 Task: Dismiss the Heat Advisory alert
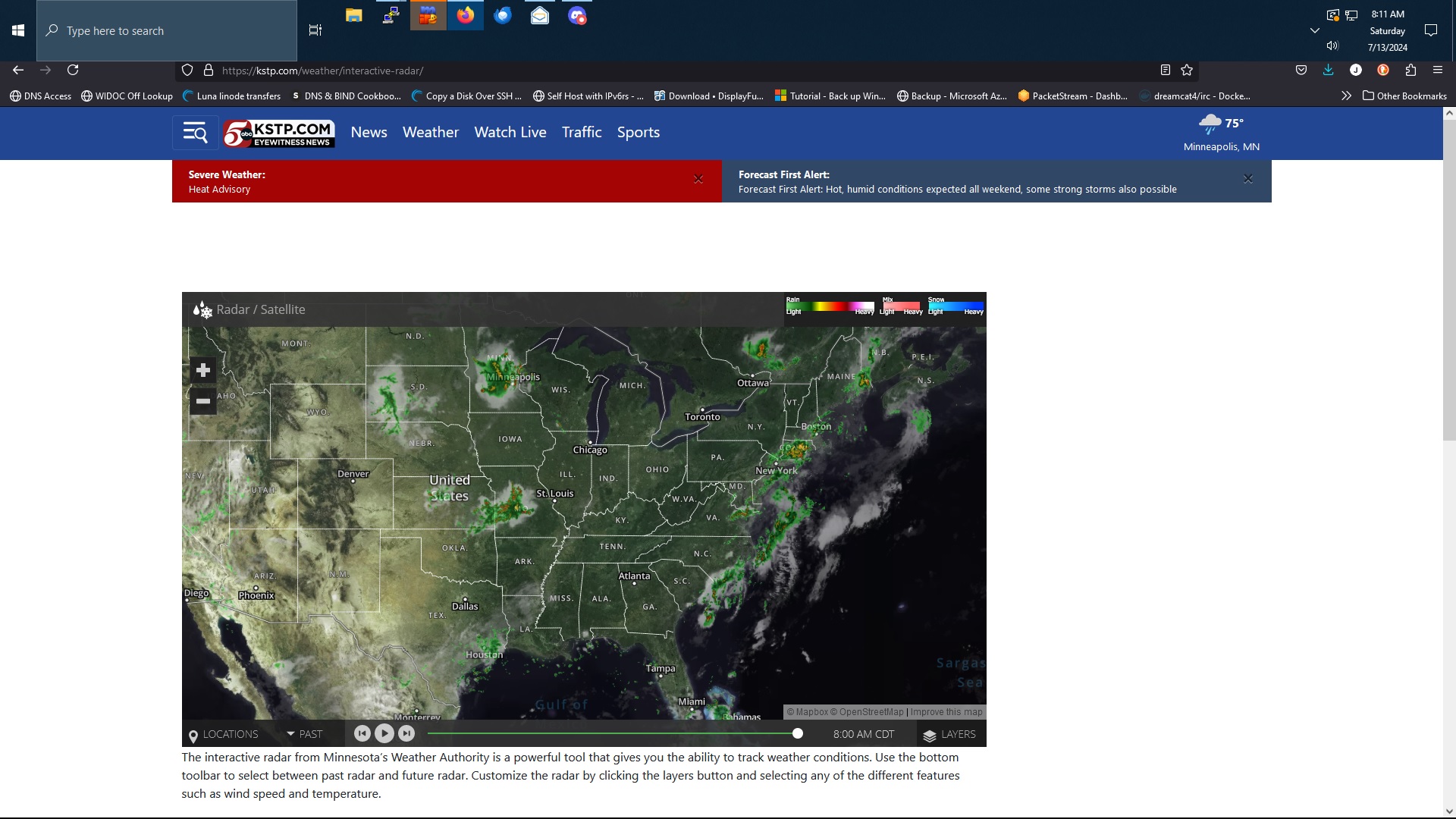[x=698, y=180]
